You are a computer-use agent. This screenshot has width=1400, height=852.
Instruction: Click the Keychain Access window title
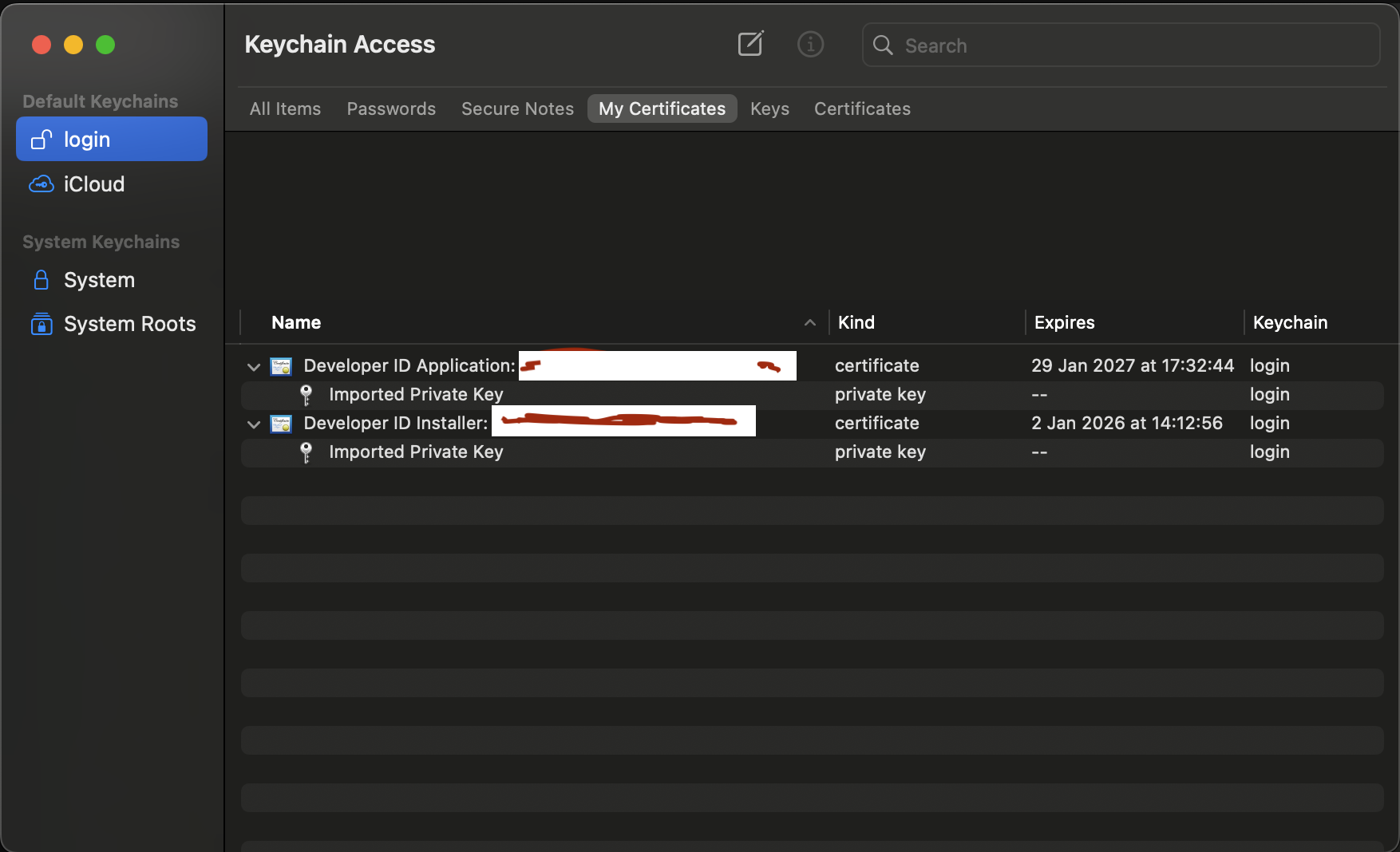(x=340, y=44)
